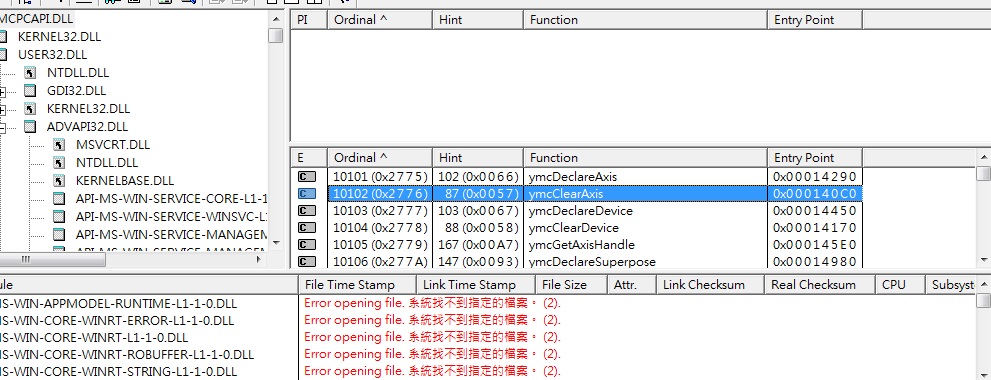991x380 pixels.
Task: Sort modules by Attr. column
Action: pyautogui.click(x=631, y=285)
